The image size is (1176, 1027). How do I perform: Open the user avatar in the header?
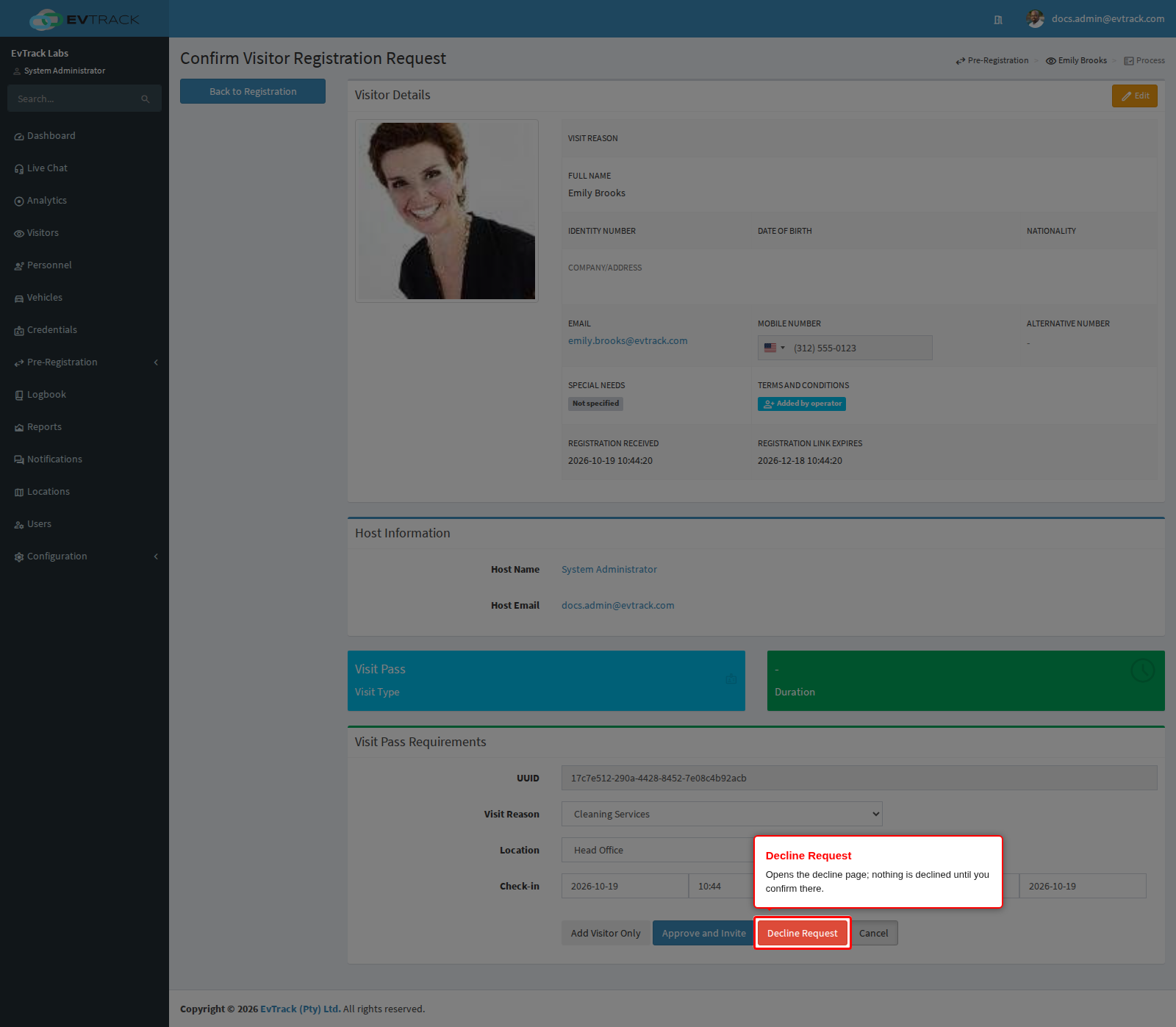pyautogui.click(x=1036, y=18)
